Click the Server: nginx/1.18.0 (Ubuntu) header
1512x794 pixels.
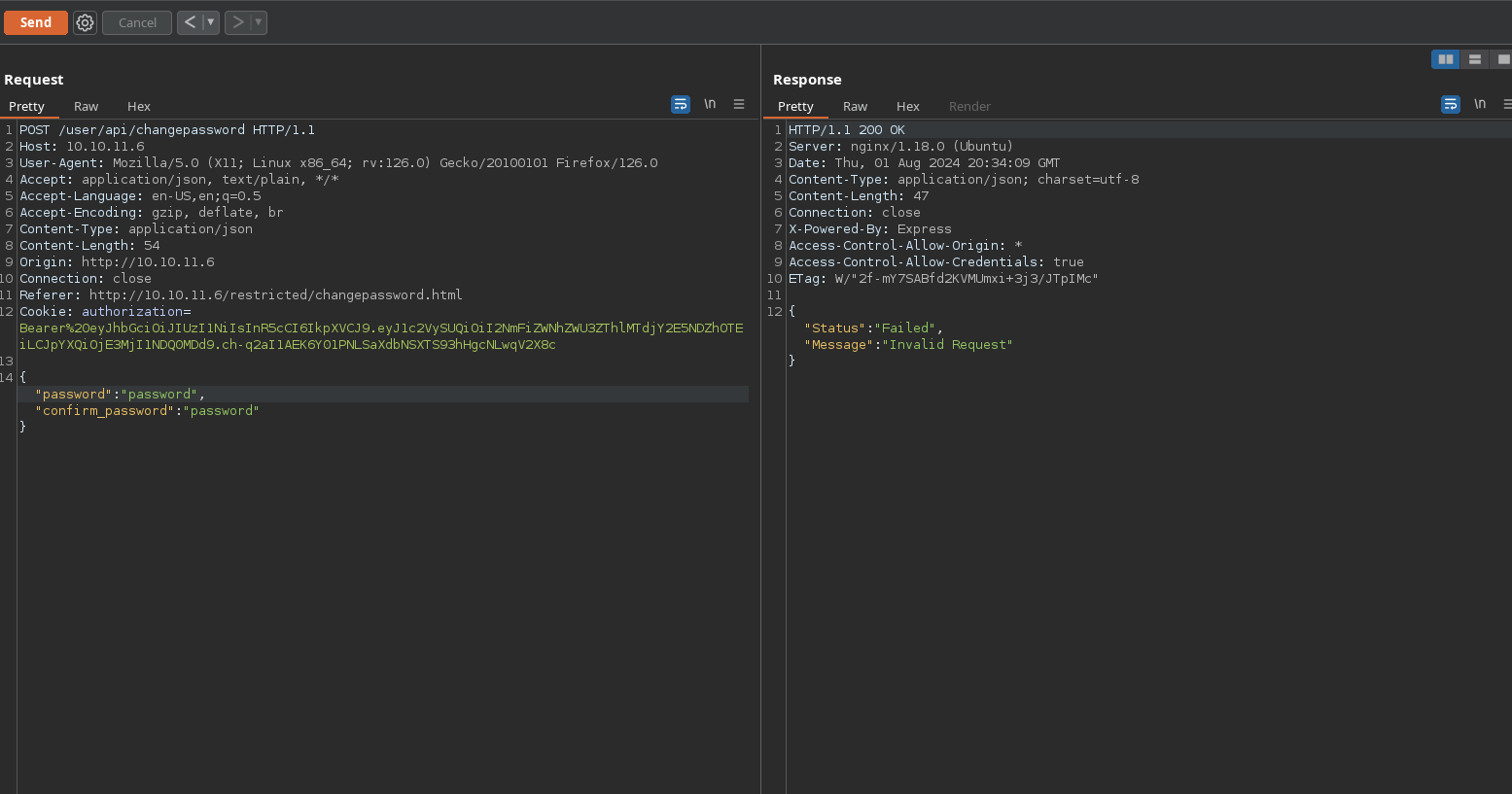click(x=901, y=147)
